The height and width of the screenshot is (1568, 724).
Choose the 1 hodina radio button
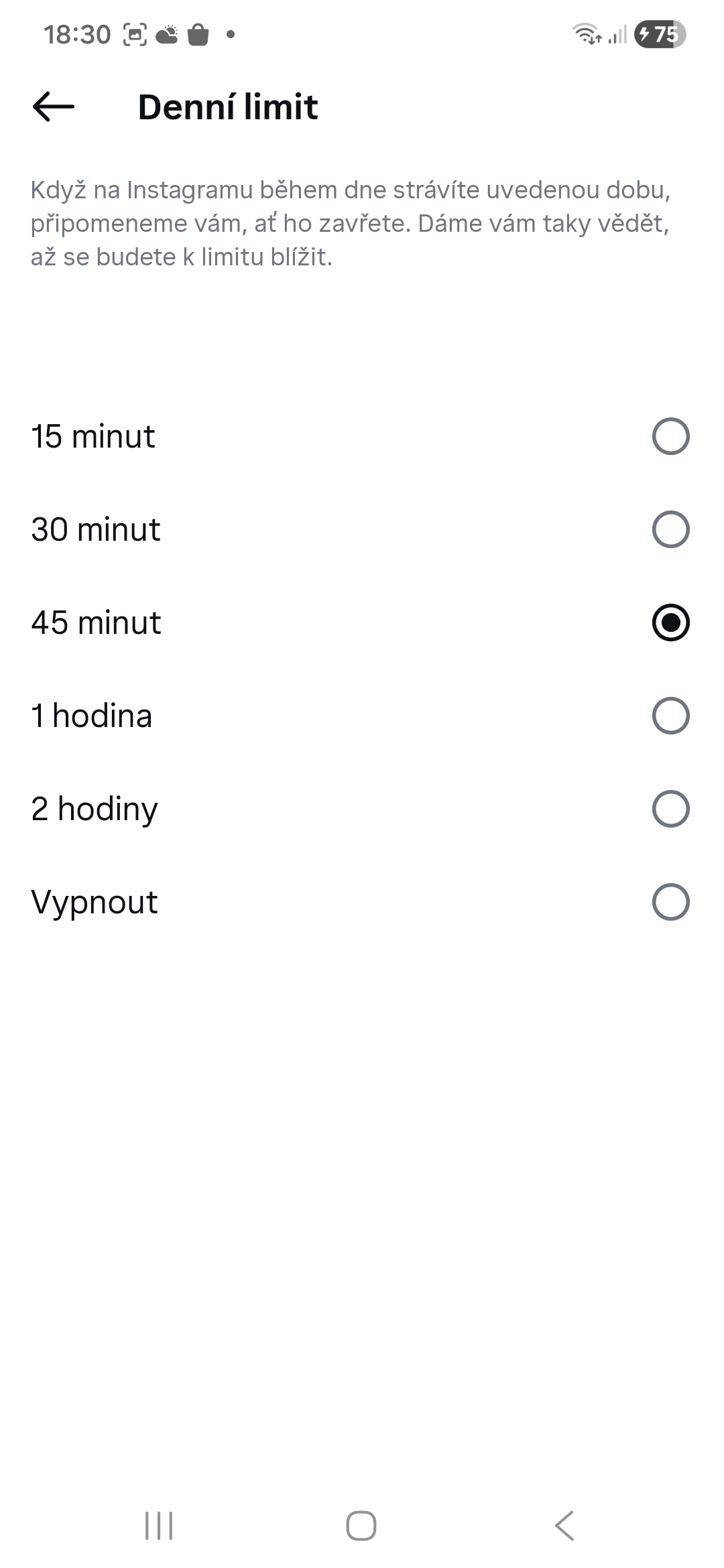[x=670, y=716]
